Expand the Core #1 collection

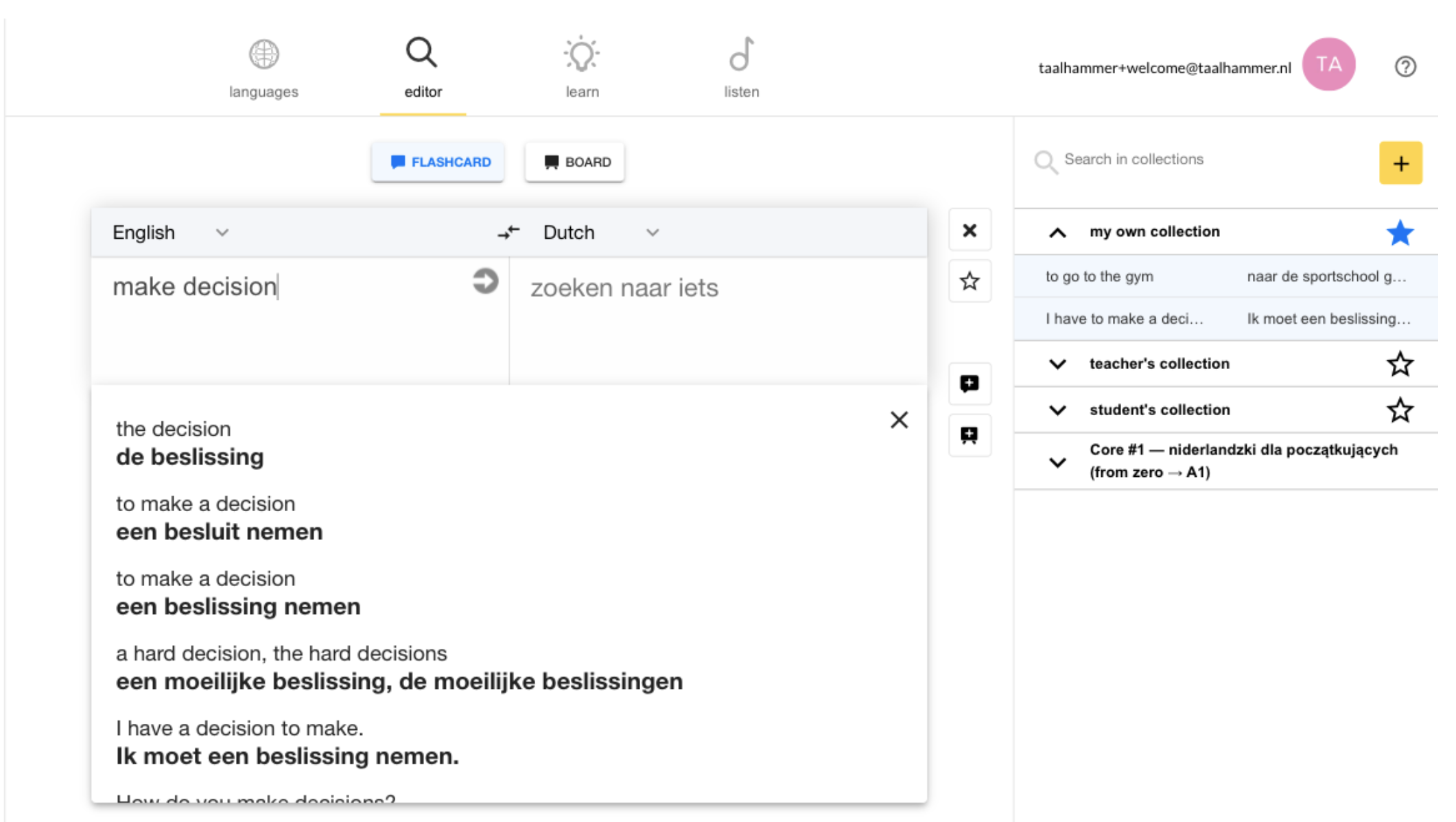(x=1057, y=462)
